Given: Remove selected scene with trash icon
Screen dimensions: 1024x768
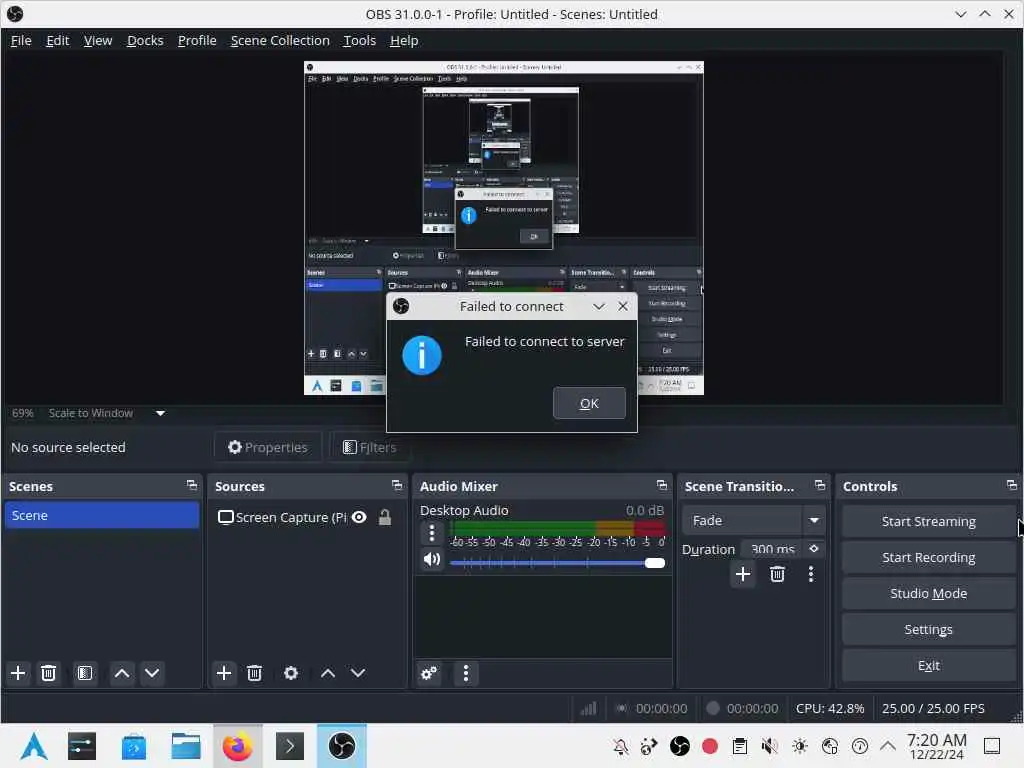Looking at the screenshot, I should [x=48, y=673].
